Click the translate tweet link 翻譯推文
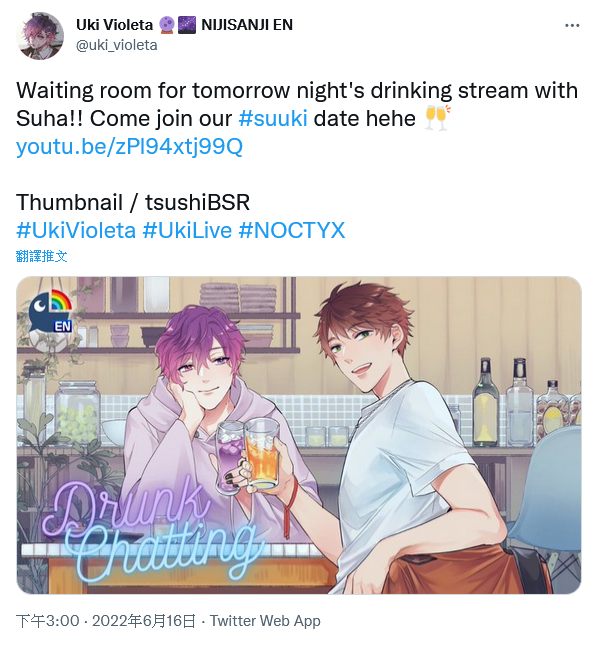 pyautogui.click(x=41, y=256)
